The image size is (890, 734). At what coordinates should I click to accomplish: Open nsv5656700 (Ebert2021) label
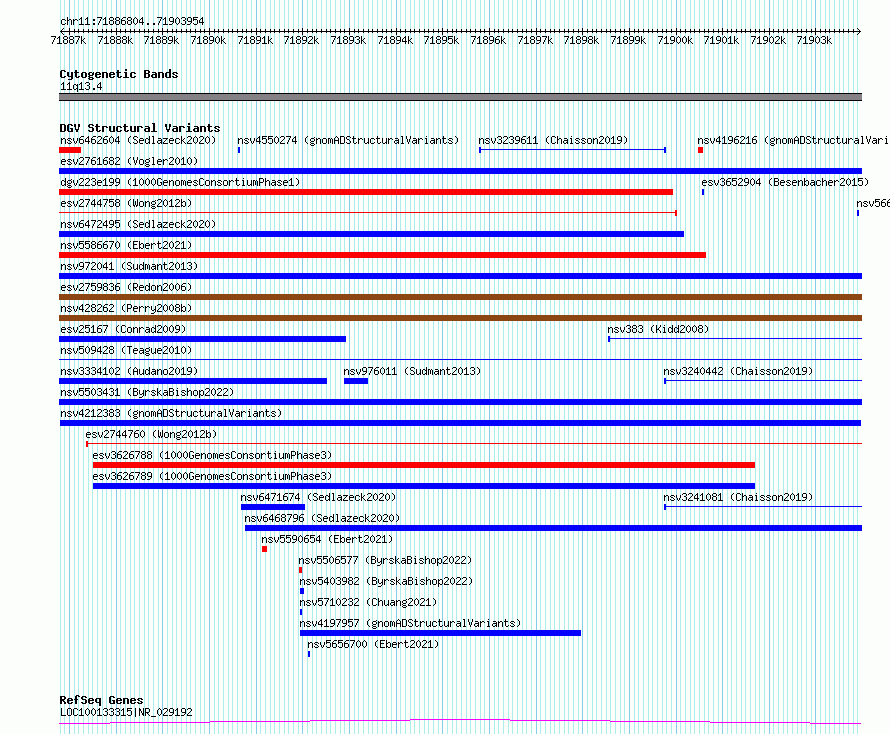point(373,644)
